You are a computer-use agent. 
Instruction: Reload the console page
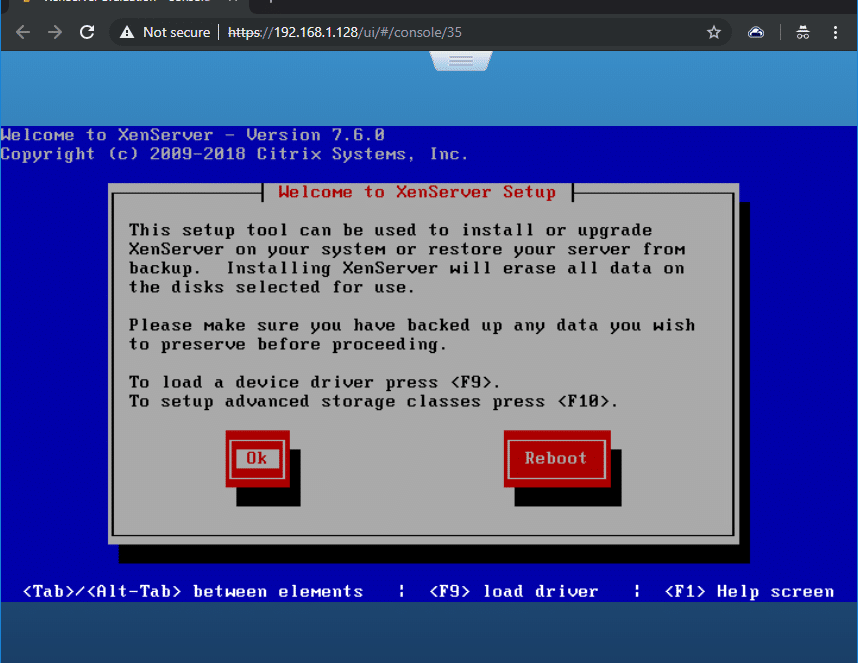(x=87, y=32)
